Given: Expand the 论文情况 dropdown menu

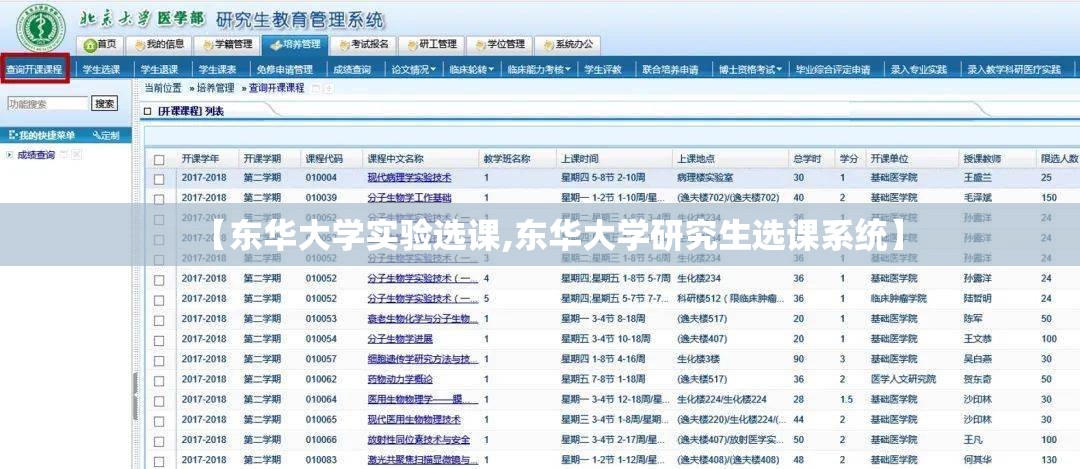Looking at the screenshot, I should pyautogui.click(x=413, y=70).
